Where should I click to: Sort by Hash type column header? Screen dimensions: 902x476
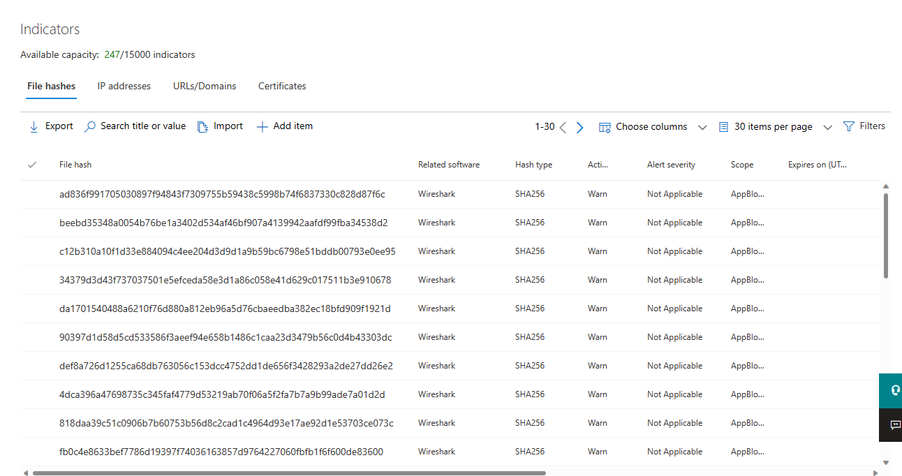click(533, 165)
